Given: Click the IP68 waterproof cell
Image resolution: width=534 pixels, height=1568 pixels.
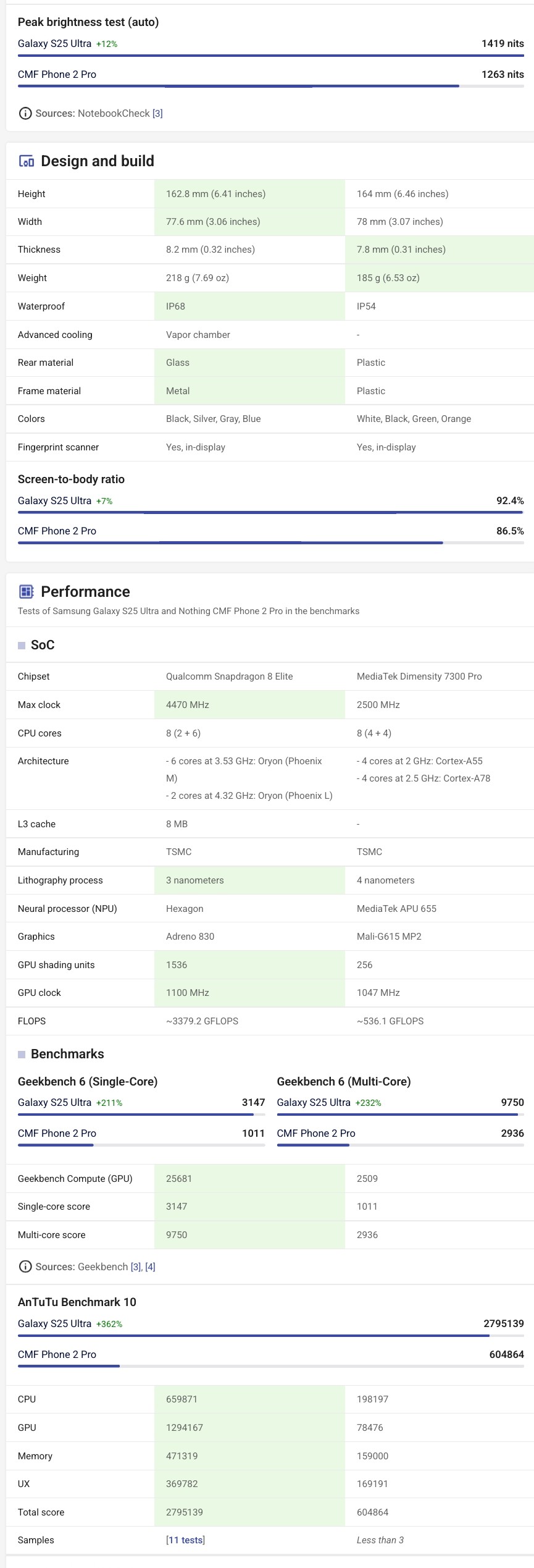Looking at the screenshot, I should 249,306.
